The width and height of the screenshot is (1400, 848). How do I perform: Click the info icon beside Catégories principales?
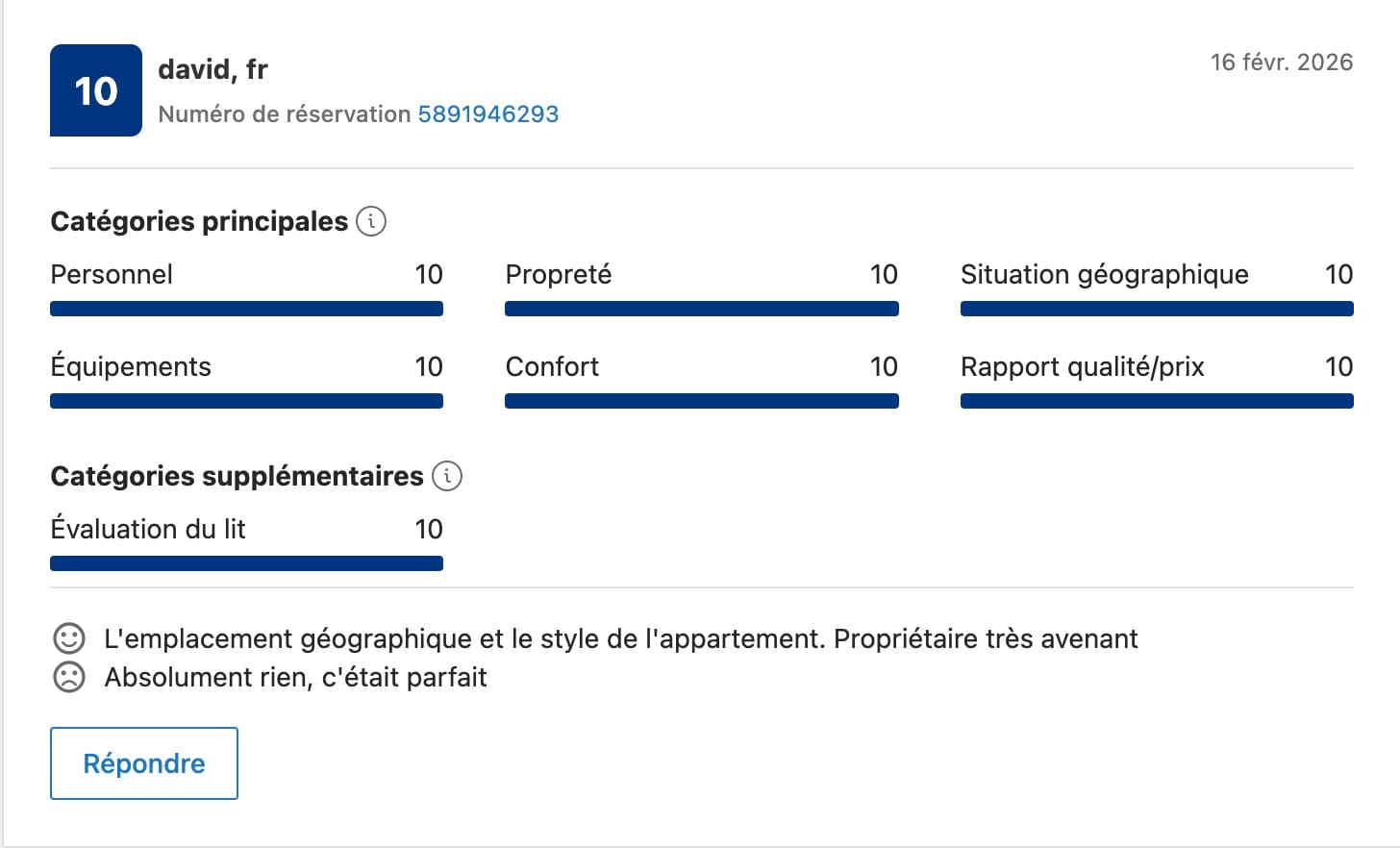coord(371,221)
